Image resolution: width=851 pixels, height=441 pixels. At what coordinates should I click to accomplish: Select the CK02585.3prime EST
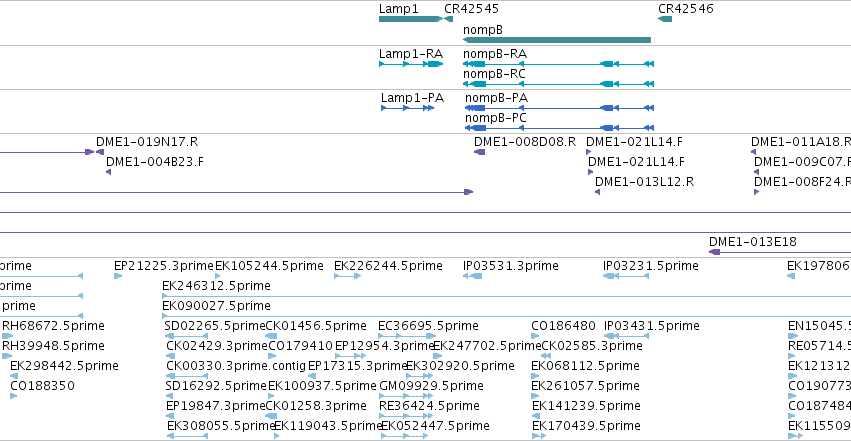[546, 356]
